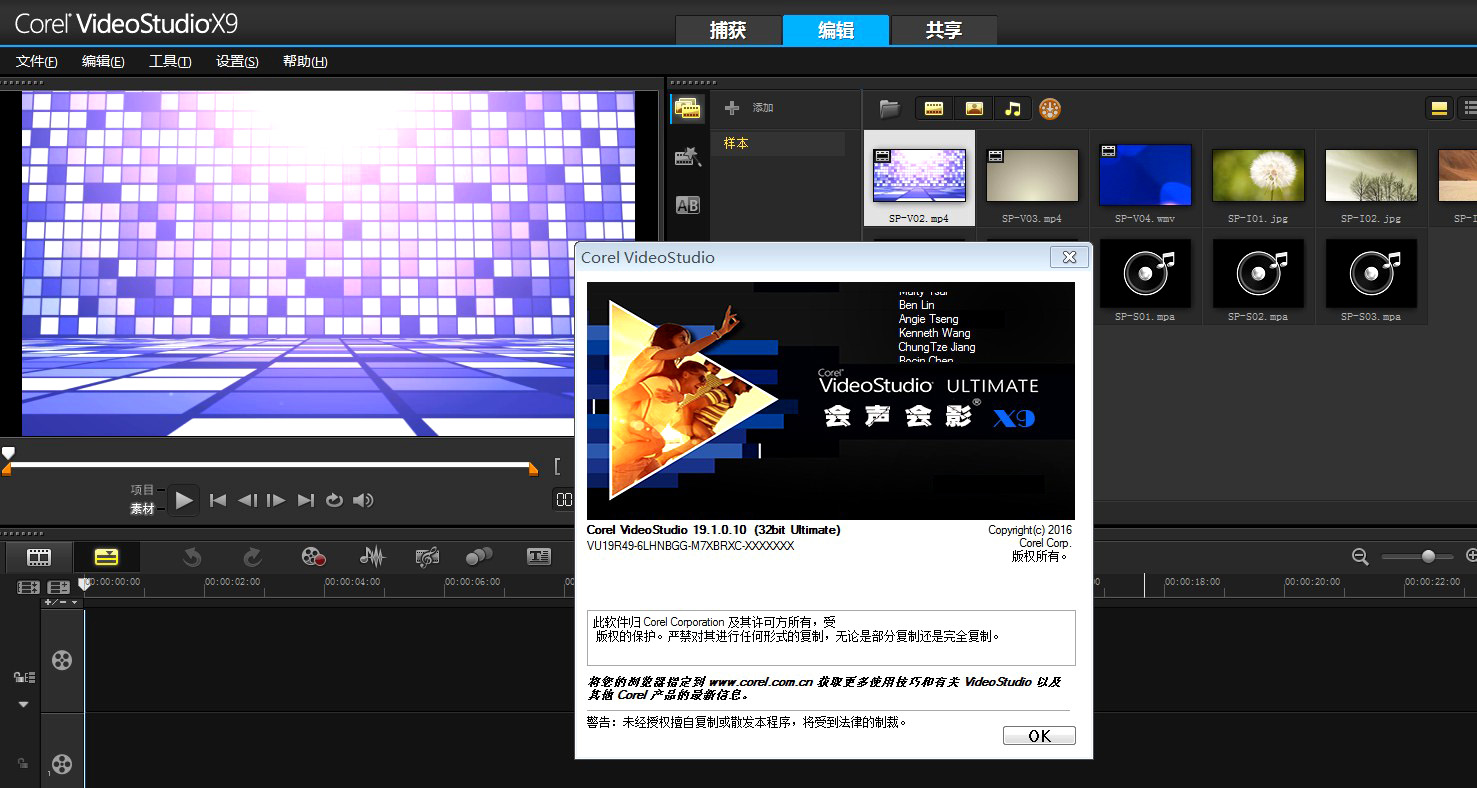Open the motion tracking icon
Viewport: 1477px width, 788px height.
(480, 557)
